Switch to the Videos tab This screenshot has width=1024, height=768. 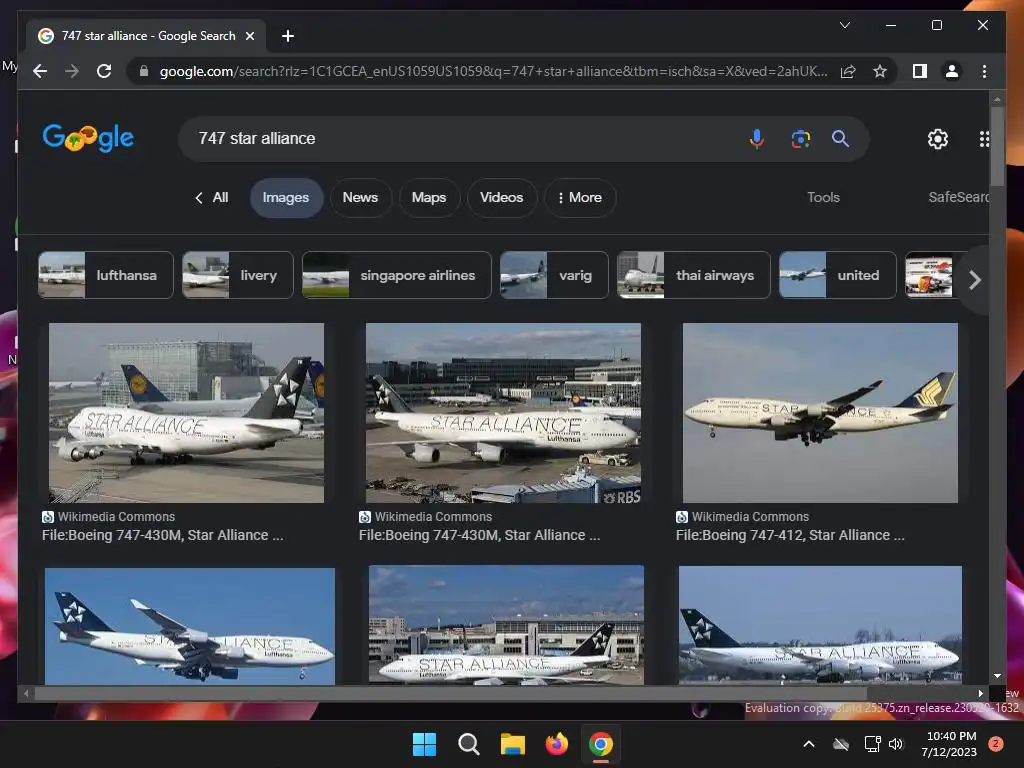[502, 197]
